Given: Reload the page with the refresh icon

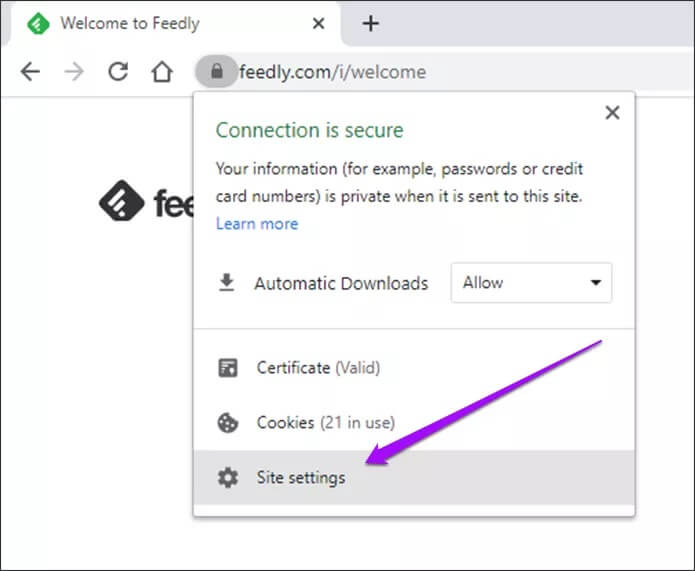Looking at the screenshot, I should pos(118,72).
